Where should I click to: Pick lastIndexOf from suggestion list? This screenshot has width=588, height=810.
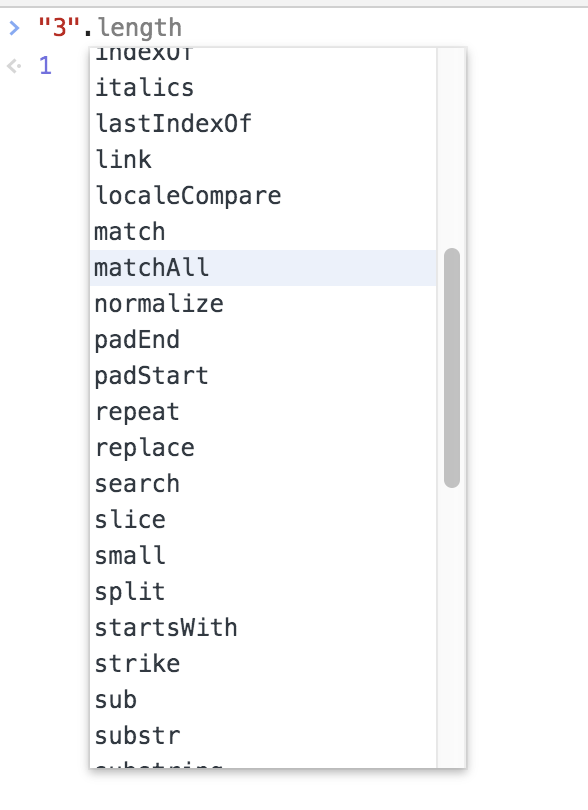pyautogui.click(x=263, y=124)
